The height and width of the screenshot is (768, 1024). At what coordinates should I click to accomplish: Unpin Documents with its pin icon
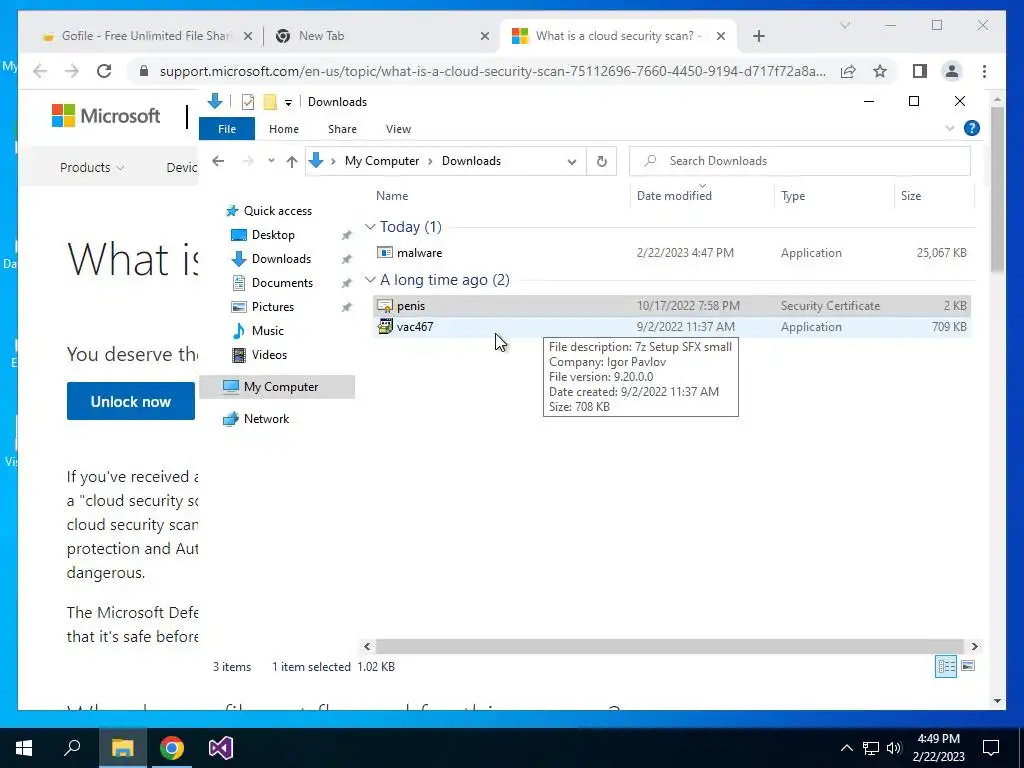coord(347,283)
